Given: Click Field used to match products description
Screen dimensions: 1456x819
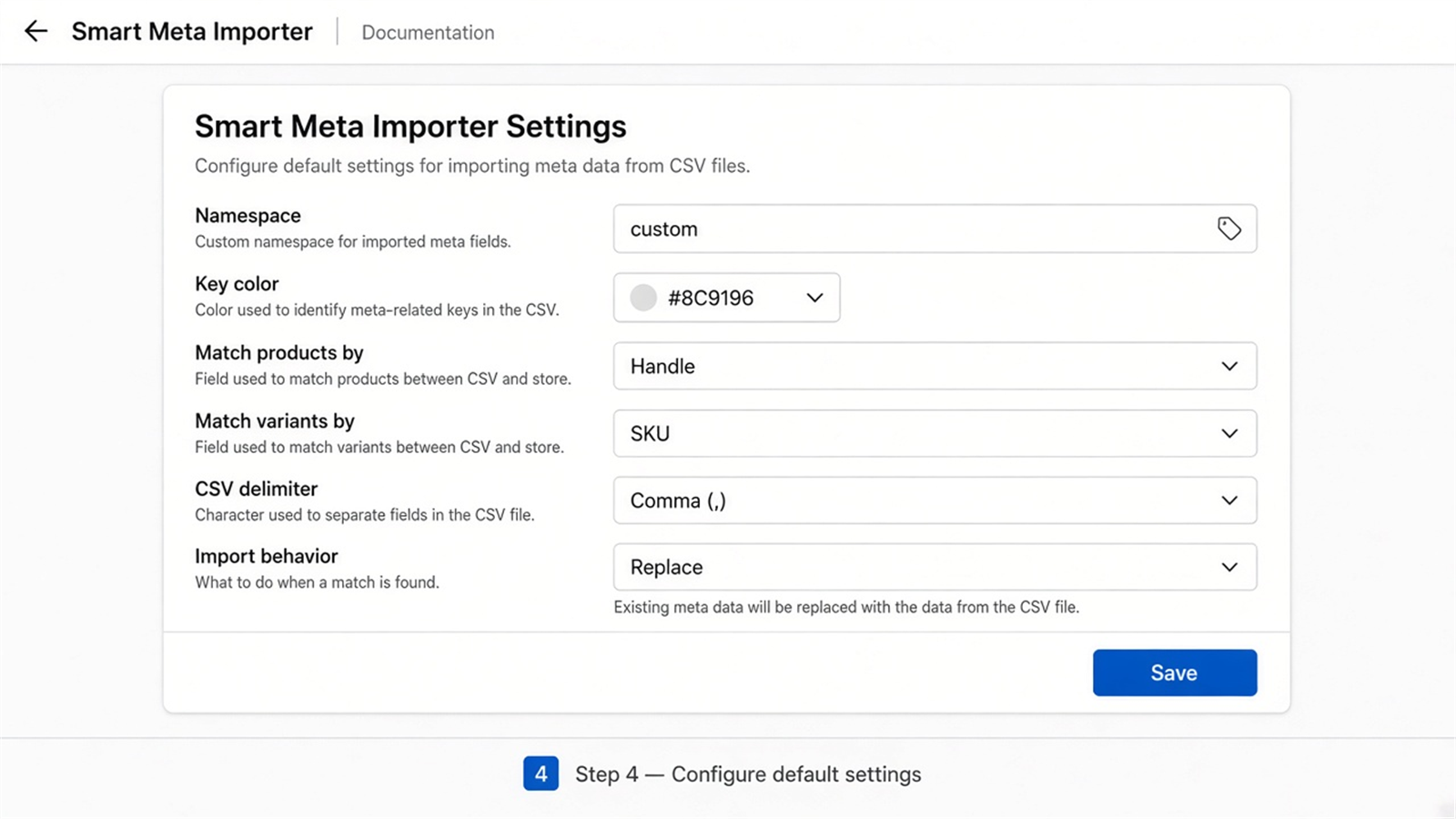Looking at the screenshot, I should pyautogui.click(x=383, y=379).
